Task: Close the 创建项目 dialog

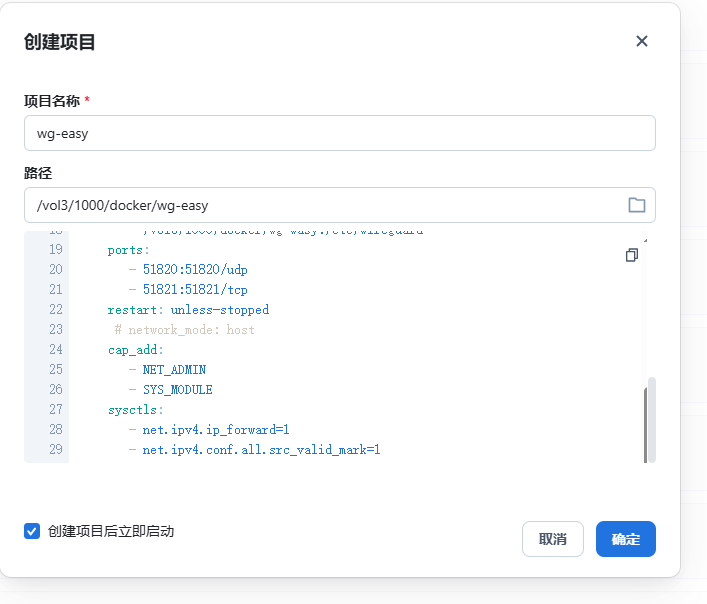Action: click(642, 41)
